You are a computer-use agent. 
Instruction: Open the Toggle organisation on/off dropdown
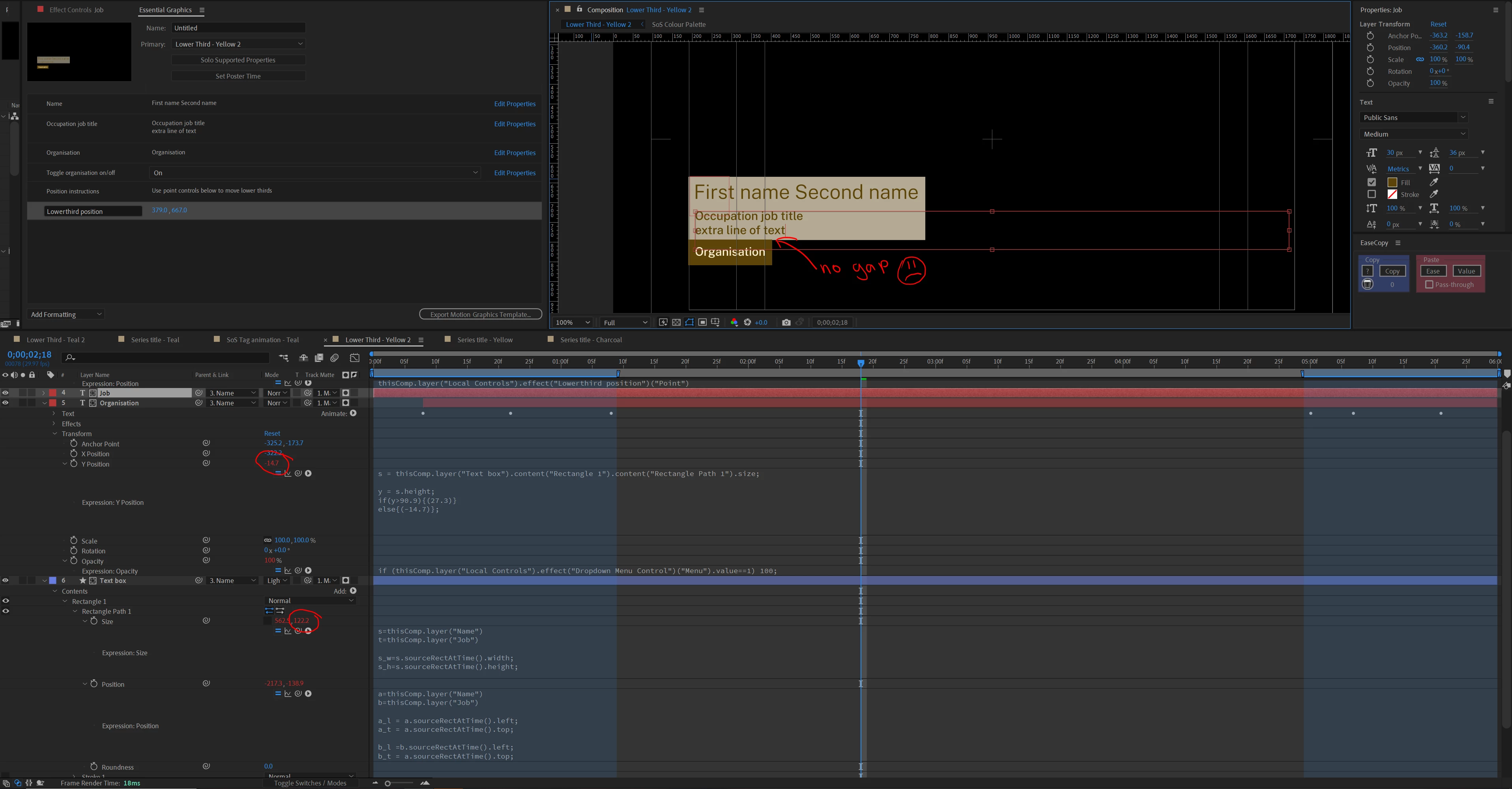[x=314, y=172]
